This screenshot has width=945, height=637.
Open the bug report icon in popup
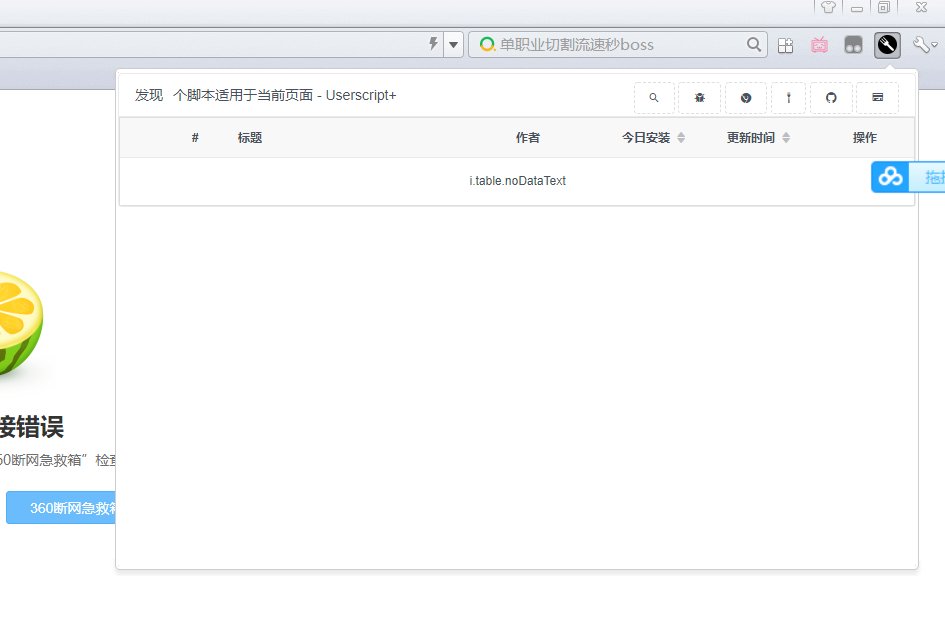click(699, 98)
